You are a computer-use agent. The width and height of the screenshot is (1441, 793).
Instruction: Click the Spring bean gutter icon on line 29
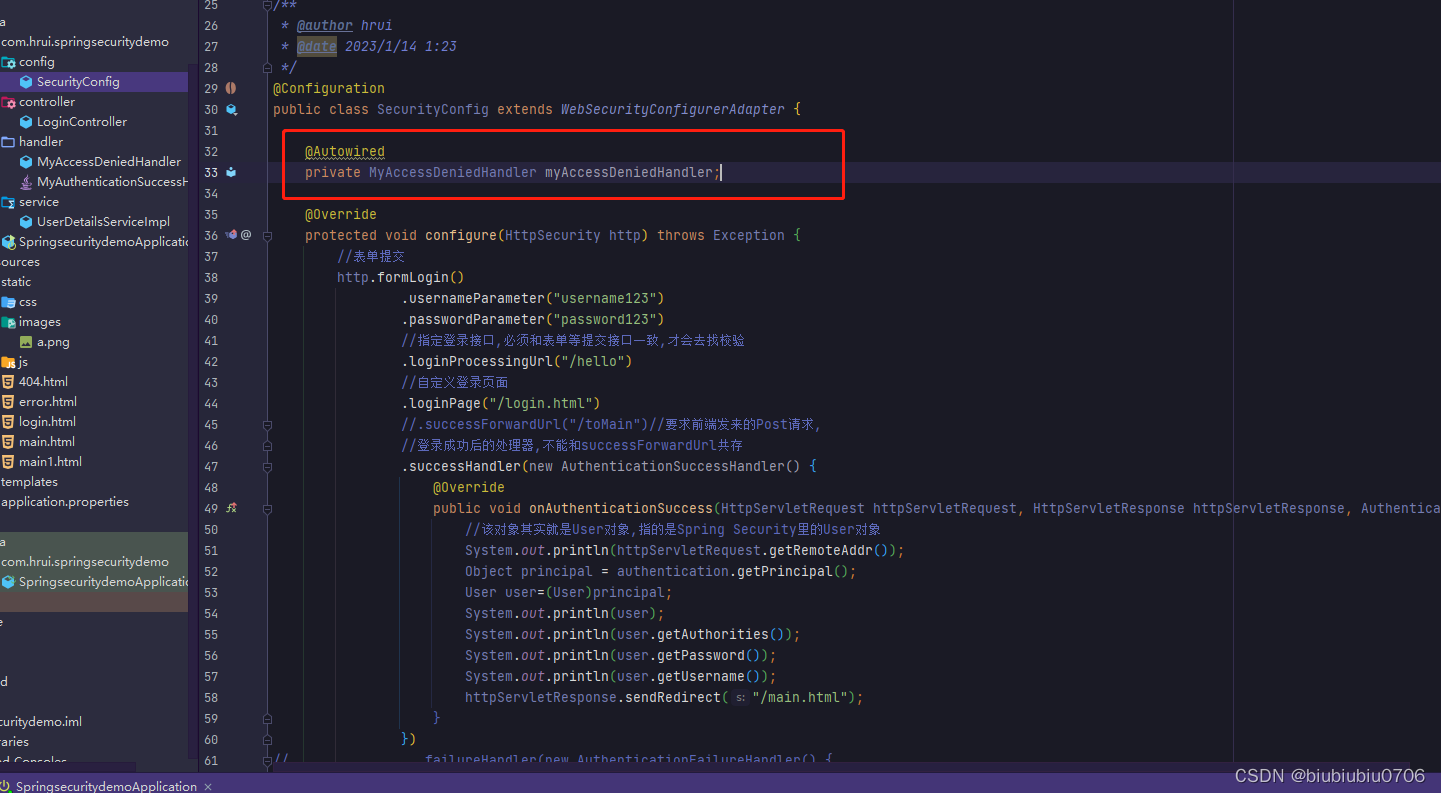[231, 88]
